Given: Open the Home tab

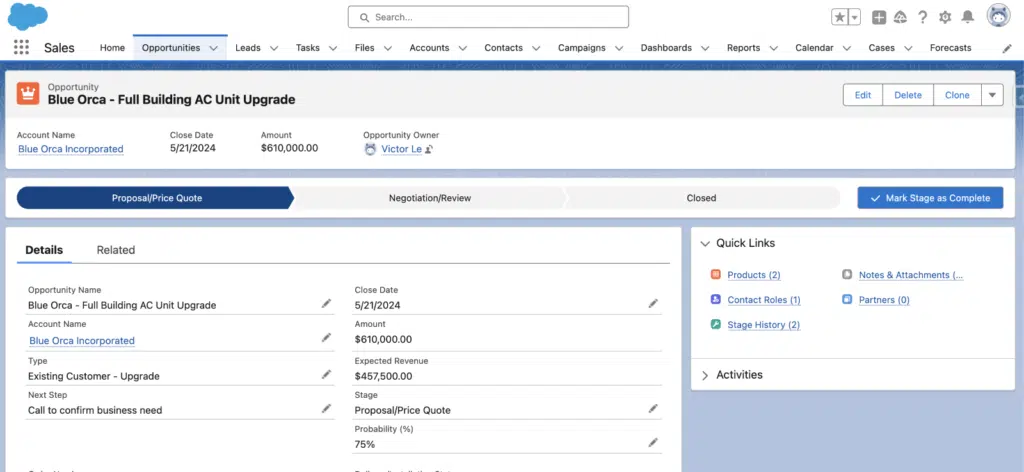Looking at the screenshot, I should pos(112,48).
